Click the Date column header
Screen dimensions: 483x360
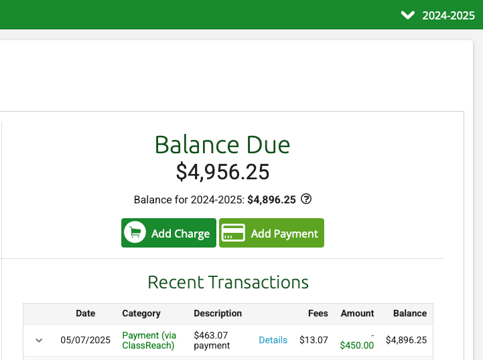[x=85, y=313]
